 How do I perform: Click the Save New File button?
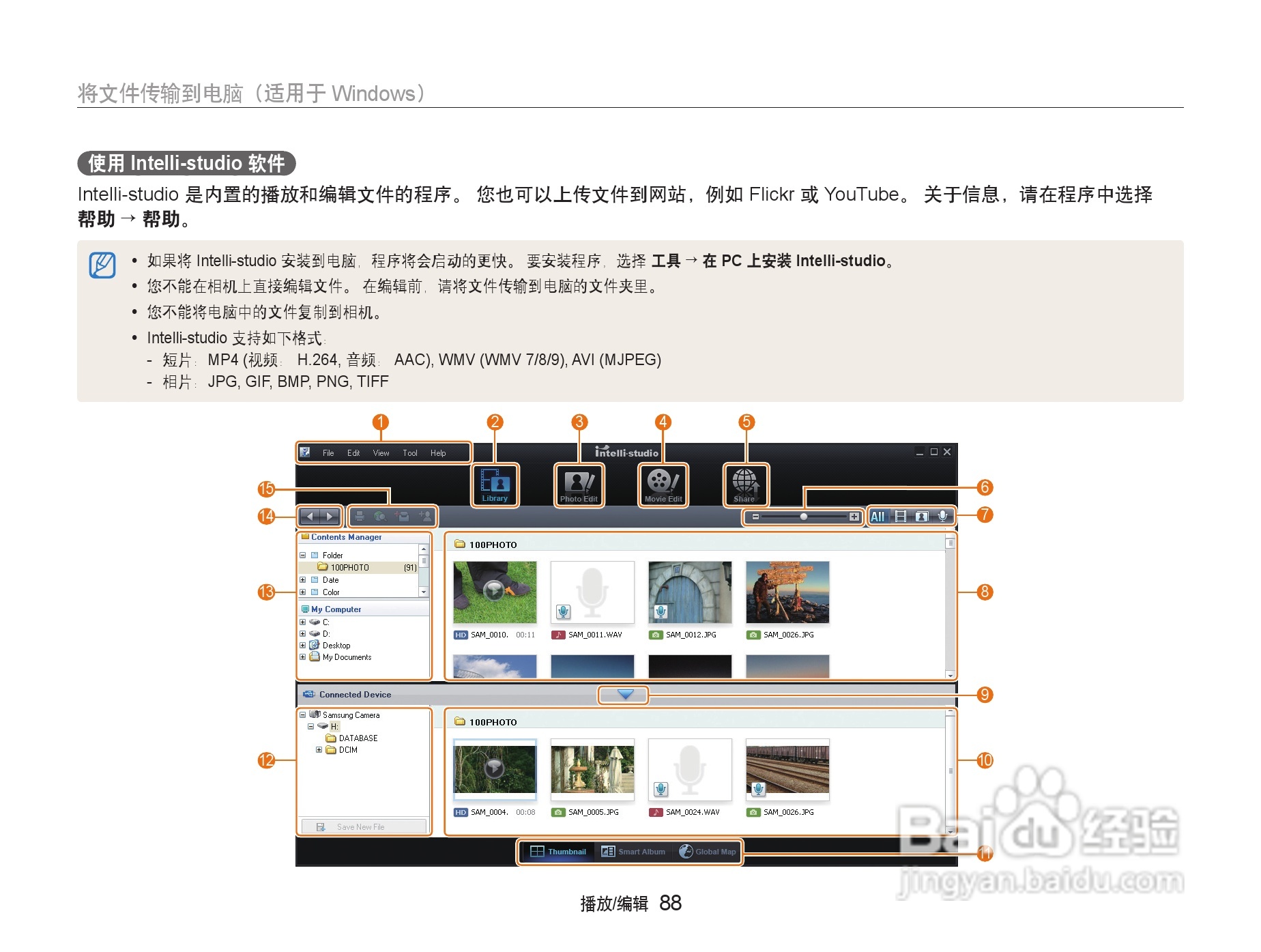pyautogui.click(x=364, y=826)
